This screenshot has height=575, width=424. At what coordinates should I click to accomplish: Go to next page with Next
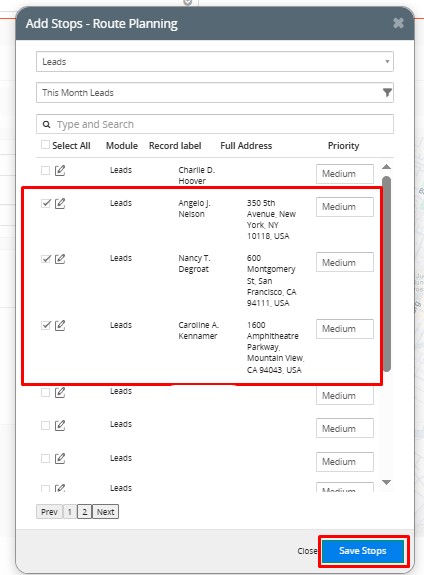click(x=105, y=512)
